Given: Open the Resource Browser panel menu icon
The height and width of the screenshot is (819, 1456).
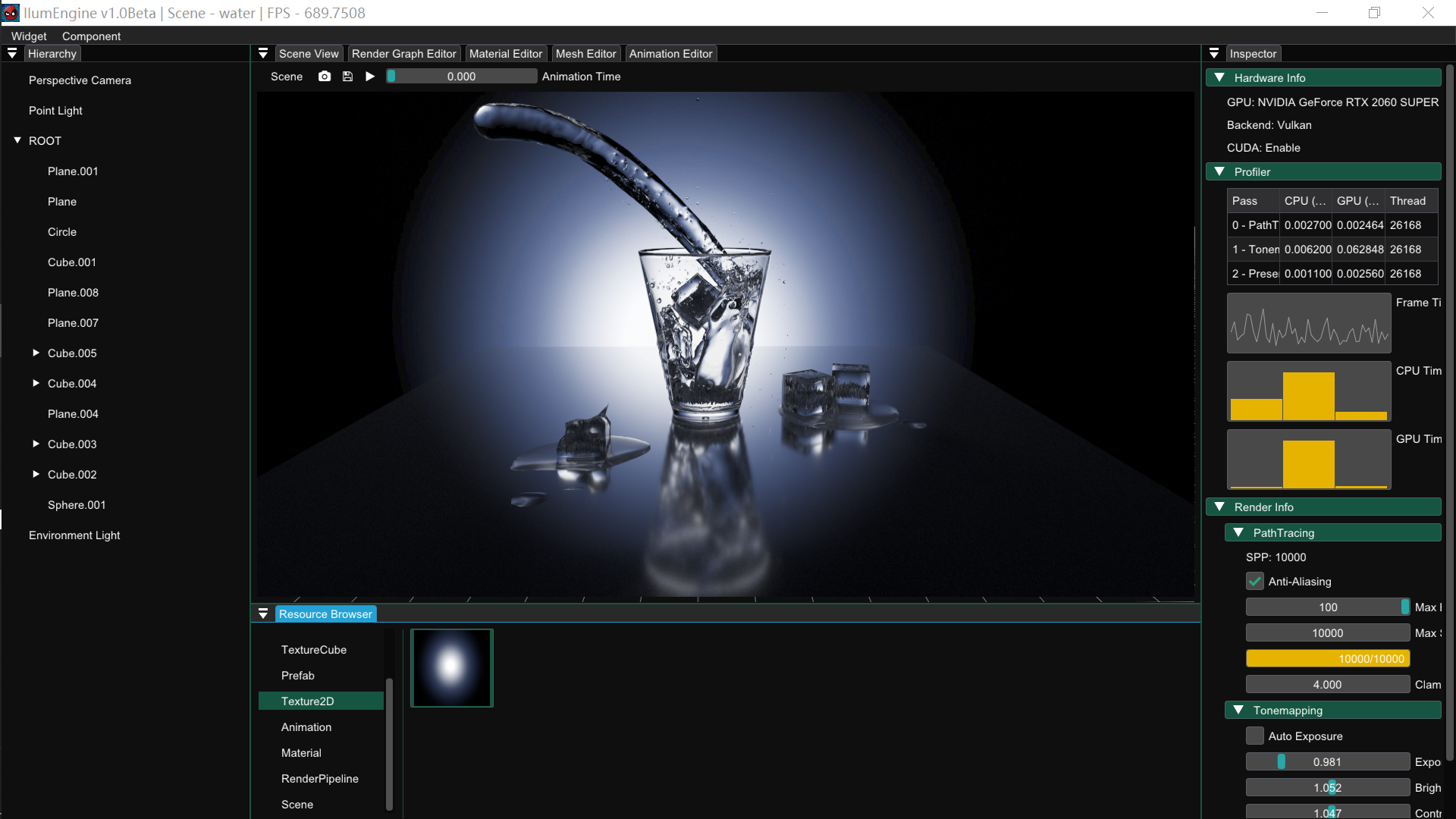Looking at the screenshot, I should (263, 614).
